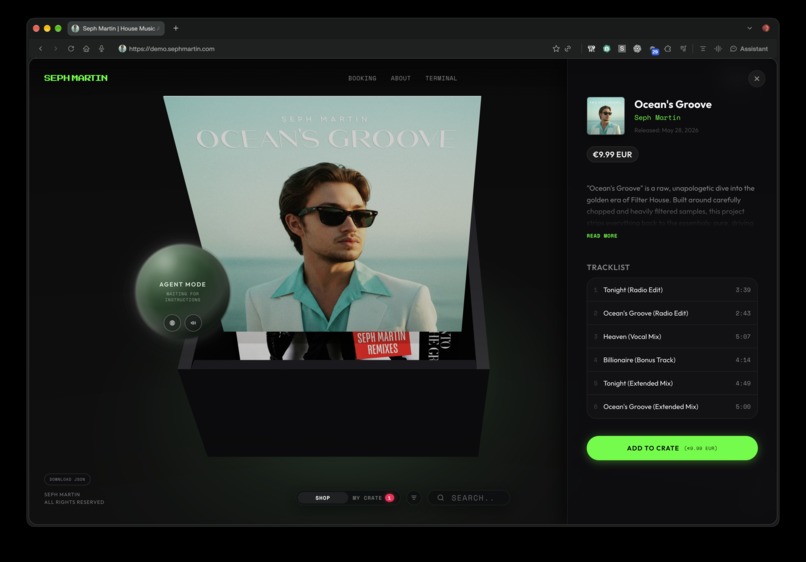Image resolution: width=806 pixels, height=562 pixels.
Task: Click the red profile icon at window top right
Action: pyautogui.click(x=766, y=28)
